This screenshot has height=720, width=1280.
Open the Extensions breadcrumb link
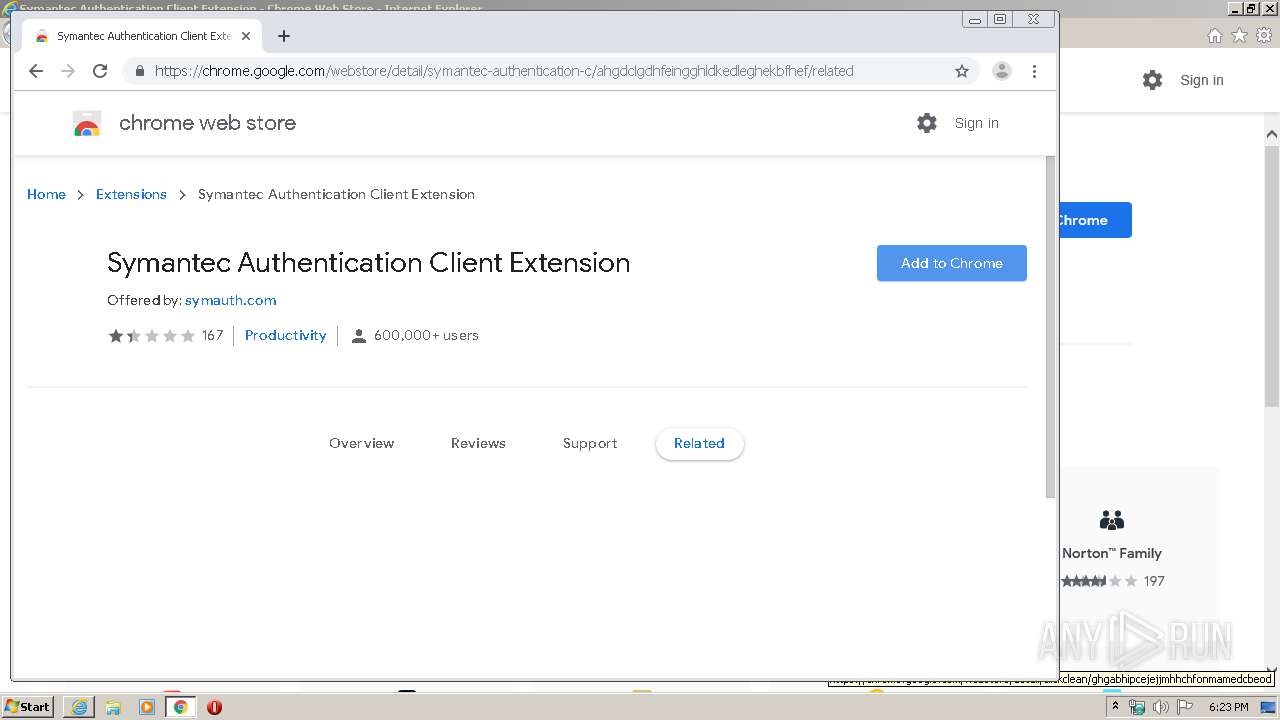[131, 194]
